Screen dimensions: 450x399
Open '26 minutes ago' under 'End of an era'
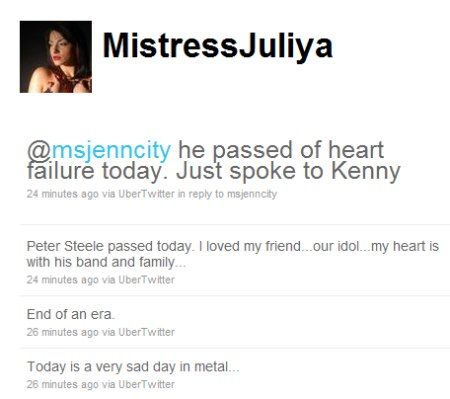click(x=63, y=332)
